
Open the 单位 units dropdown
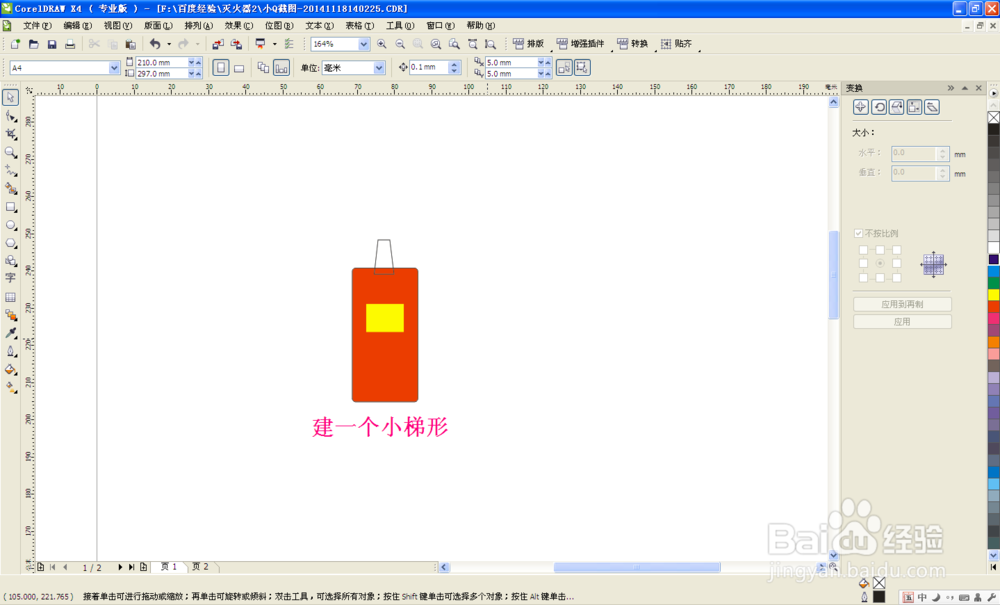376,67
